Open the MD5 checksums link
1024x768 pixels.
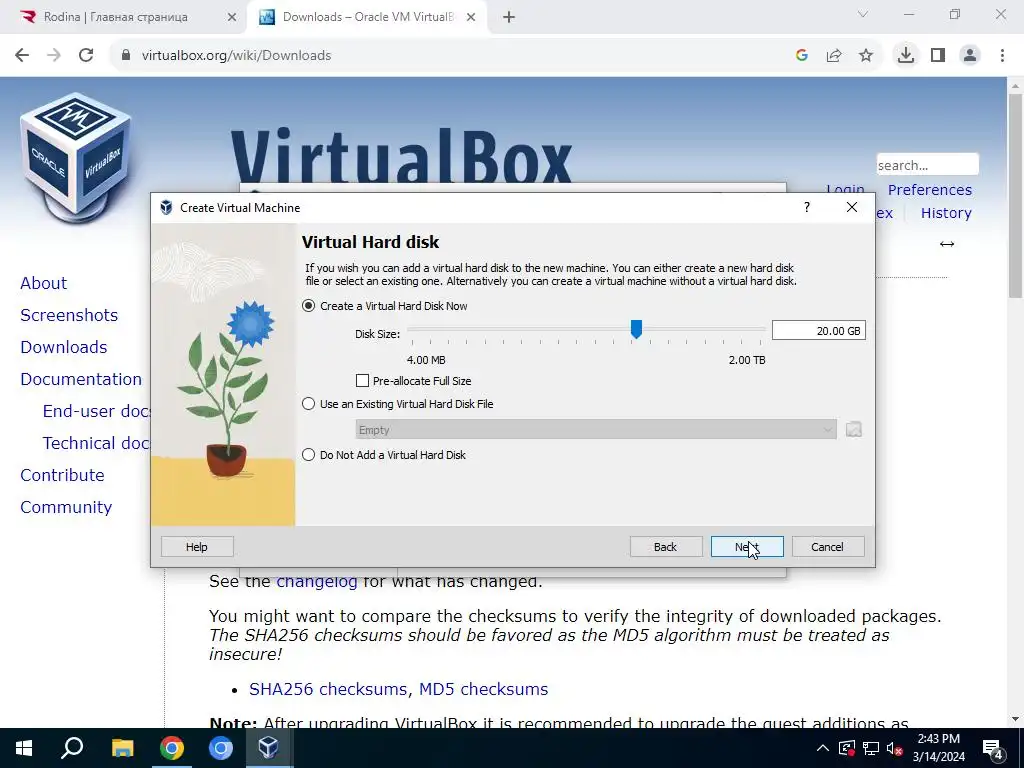click(x=483, y=689)
